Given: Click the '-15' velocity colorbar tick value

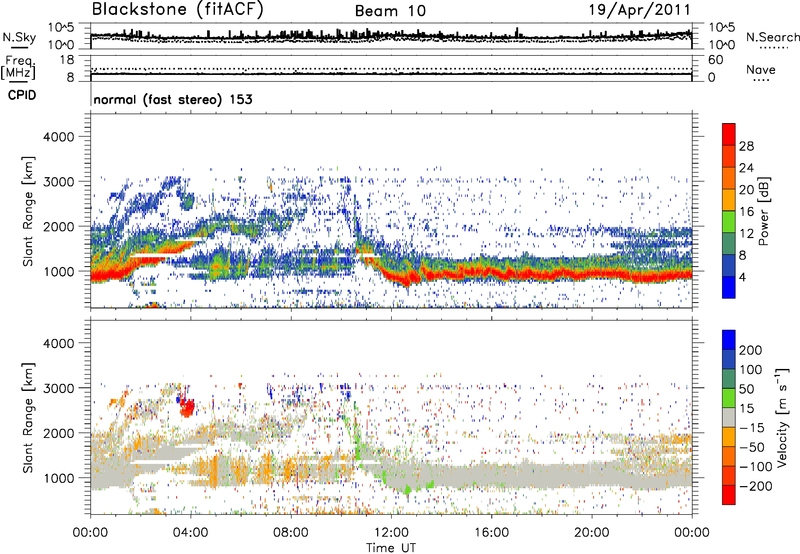Looking at the screenshot, I should click(x=752, y=428).
